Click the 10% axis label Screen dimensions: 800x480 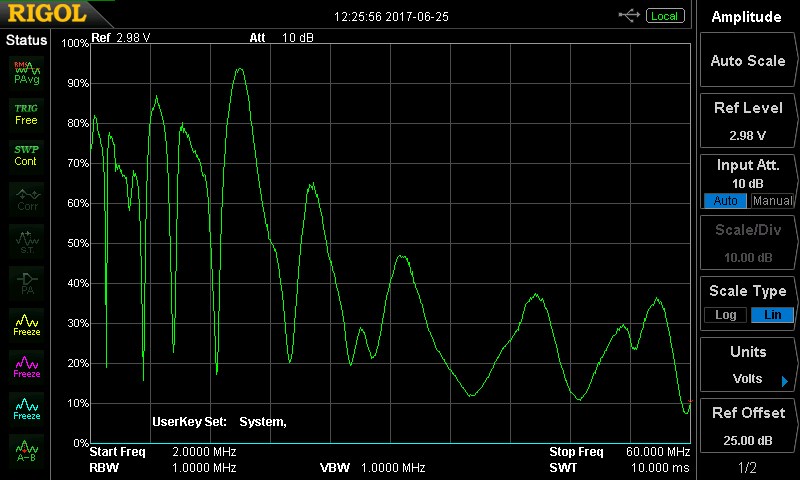click(78, 403)
